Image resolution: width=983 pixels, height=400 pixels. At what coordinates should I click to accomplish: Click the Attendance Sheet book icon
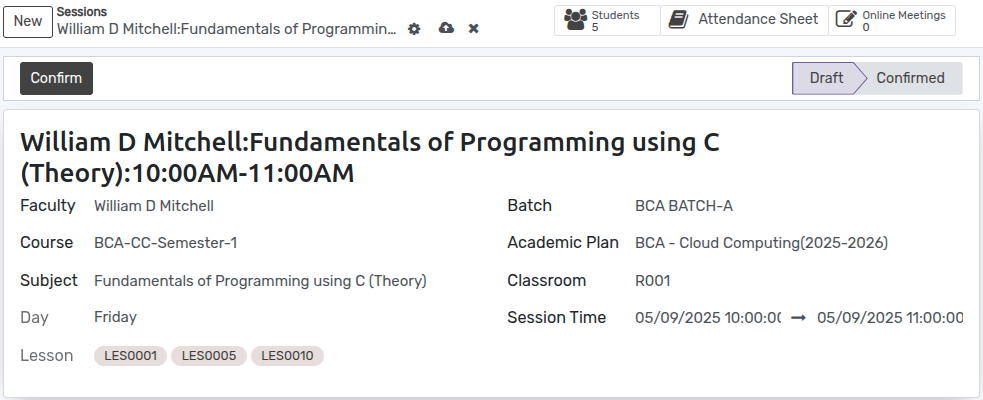coord(678,19)
